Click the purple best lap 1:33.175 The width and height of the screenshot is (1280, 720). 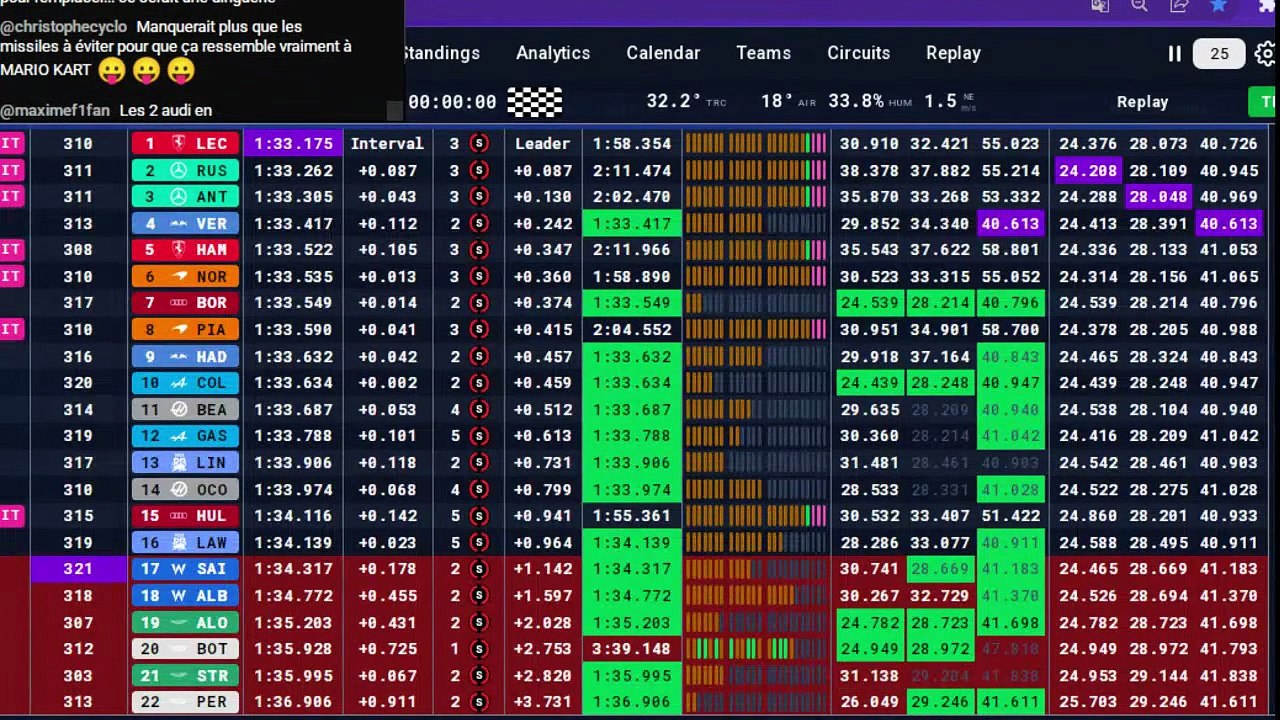293,143
